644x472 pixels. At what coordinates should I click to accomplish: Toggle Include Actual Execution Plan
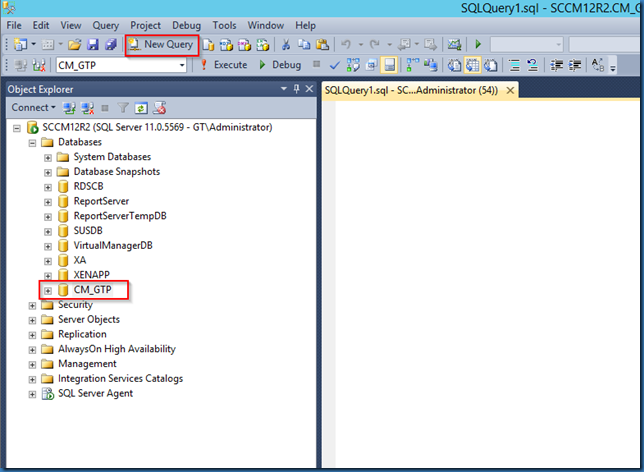(x=412, y=65)
